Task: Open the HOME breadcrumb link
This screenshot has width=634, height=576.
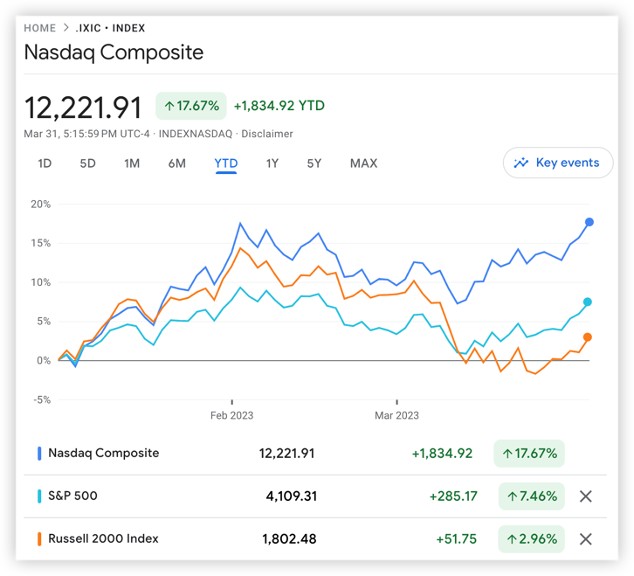Action: click(x=40, y=28)
